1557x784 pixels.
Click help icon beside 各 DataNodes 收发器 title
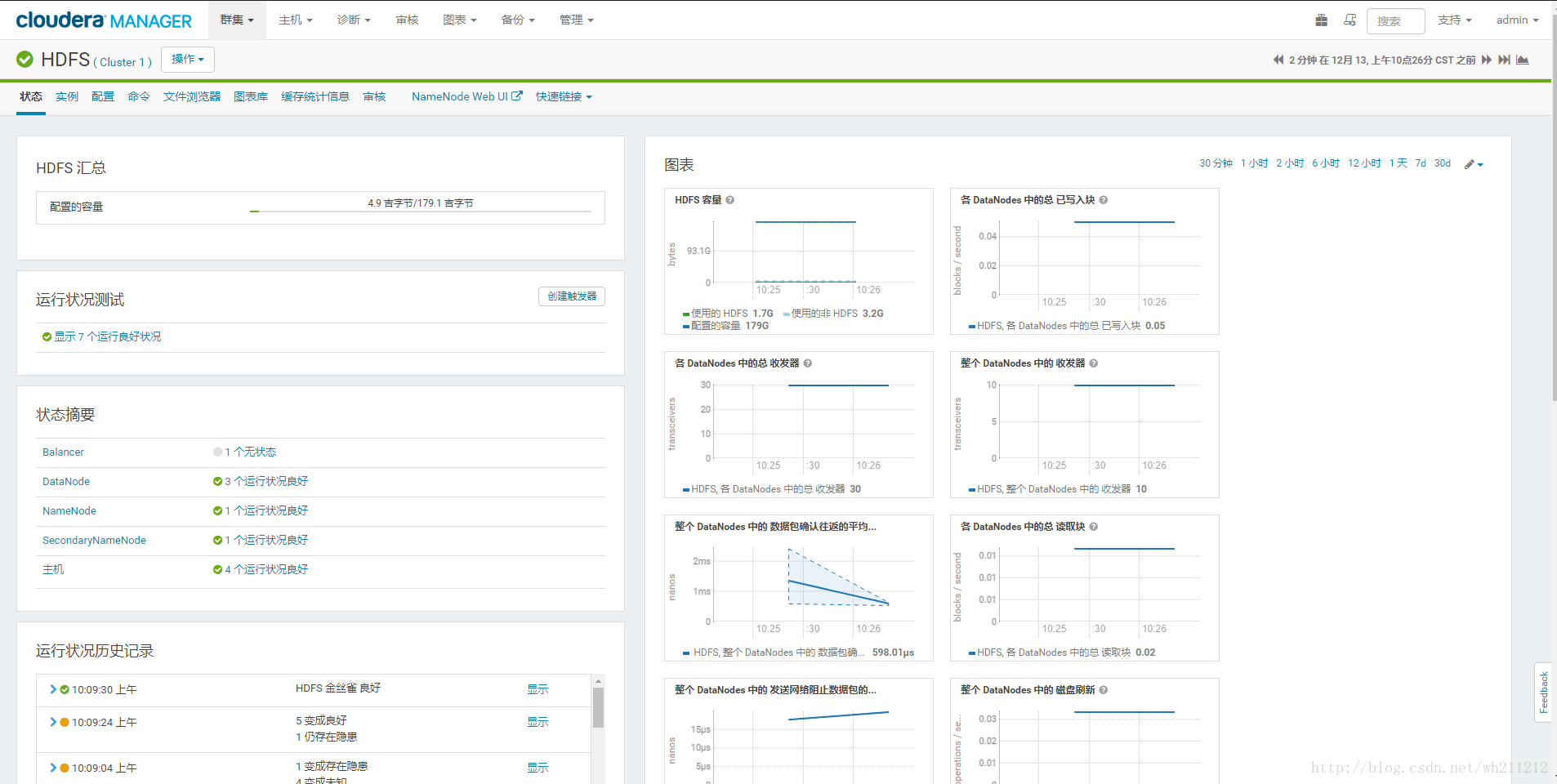point(808,363)
